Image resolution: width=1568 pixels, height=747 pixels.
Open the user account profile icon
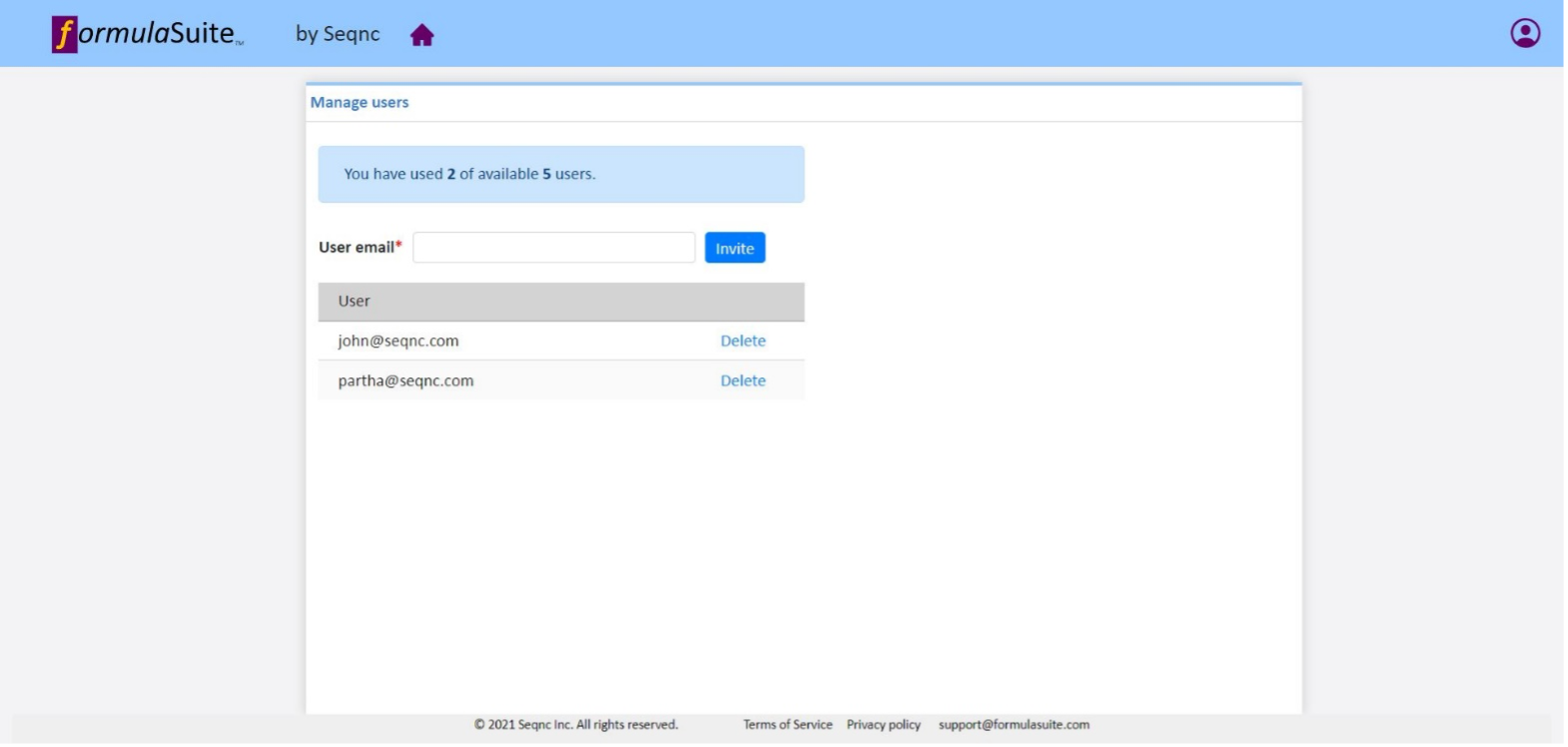(x=1524, y=33)
